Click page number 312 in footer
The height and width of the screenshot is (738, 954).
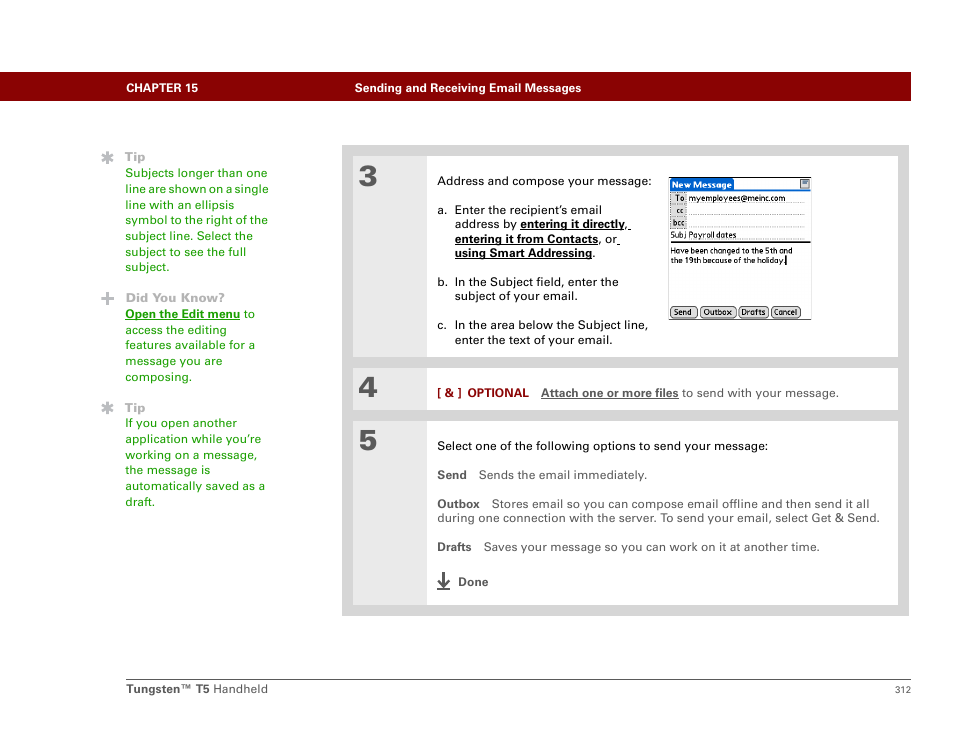click(902, 689)
